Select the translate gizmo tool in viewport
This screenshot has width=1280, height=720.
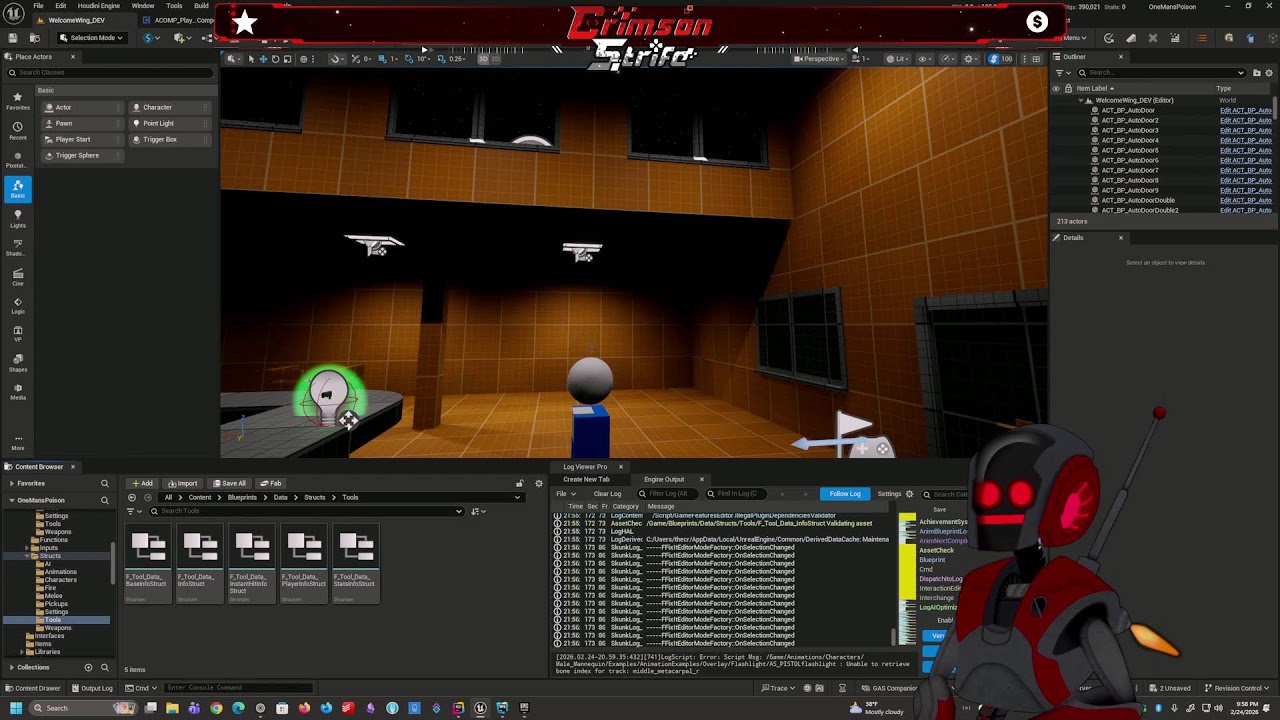click(263, 59)
